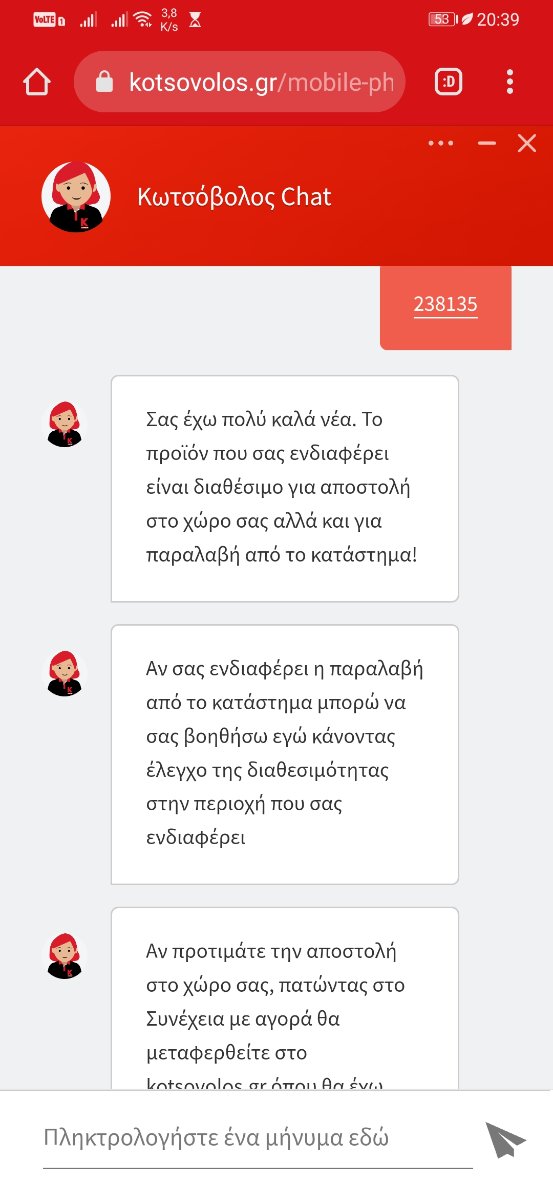
Task: Tap the Κωτσόβολος Chat title text
Action: [x=234, y=197]
